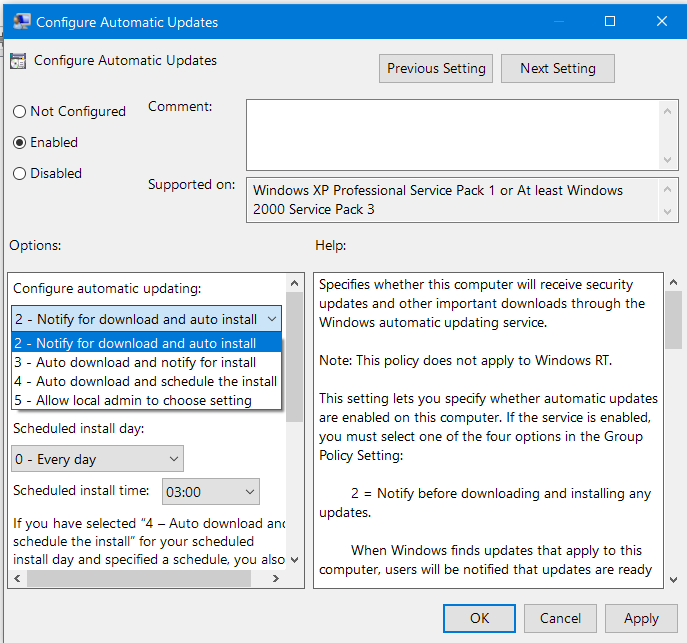Click the Help panel scroll up arrow

pos(673,283)
